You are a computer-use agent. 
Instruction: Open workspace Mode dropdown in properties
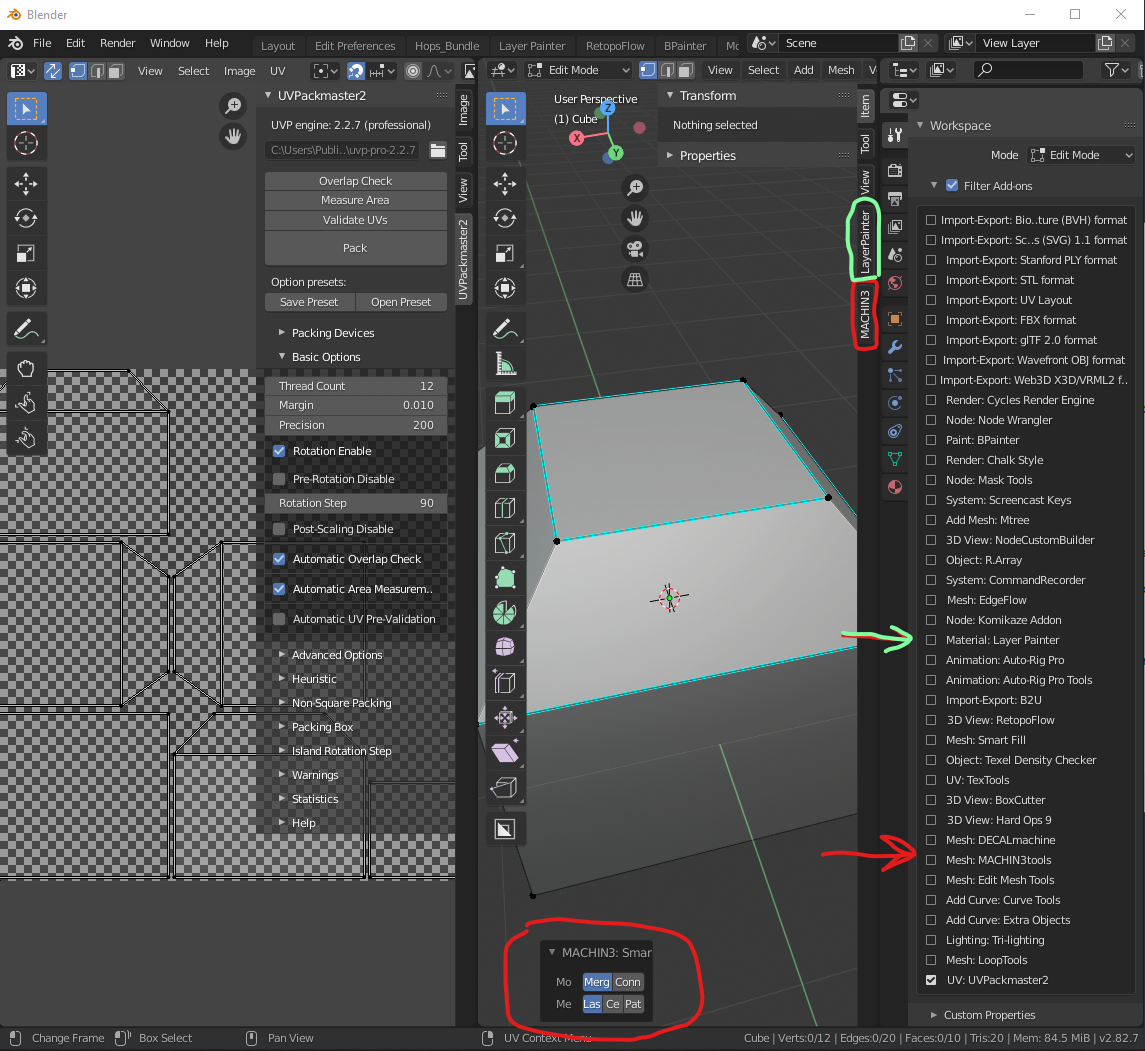click(x=1081, y=155)
